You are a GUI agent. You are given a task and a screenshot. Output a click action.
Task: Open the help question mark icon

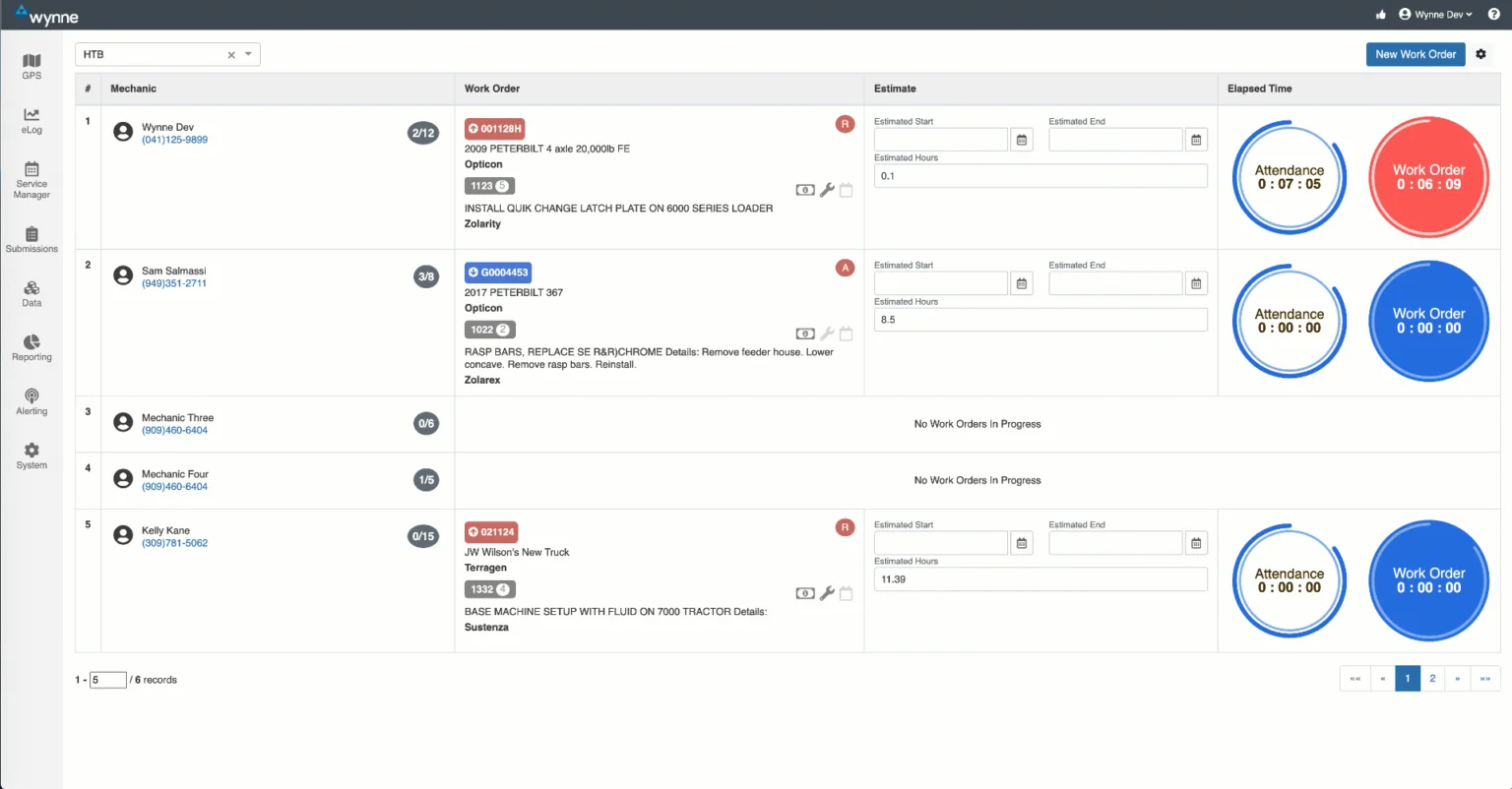point(1493,15)
